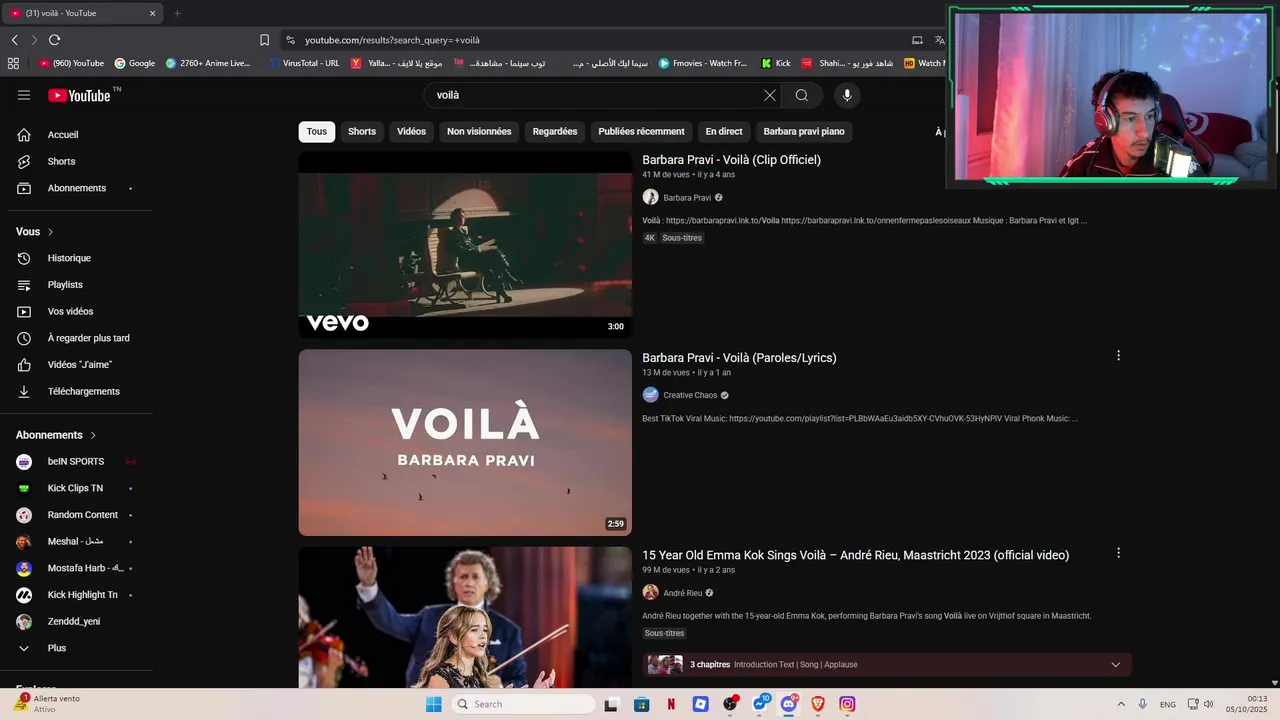Viewport: 1280px width, 720px height.
Task: Select the Barbara pravi piano chip
Action: (804, 131)
